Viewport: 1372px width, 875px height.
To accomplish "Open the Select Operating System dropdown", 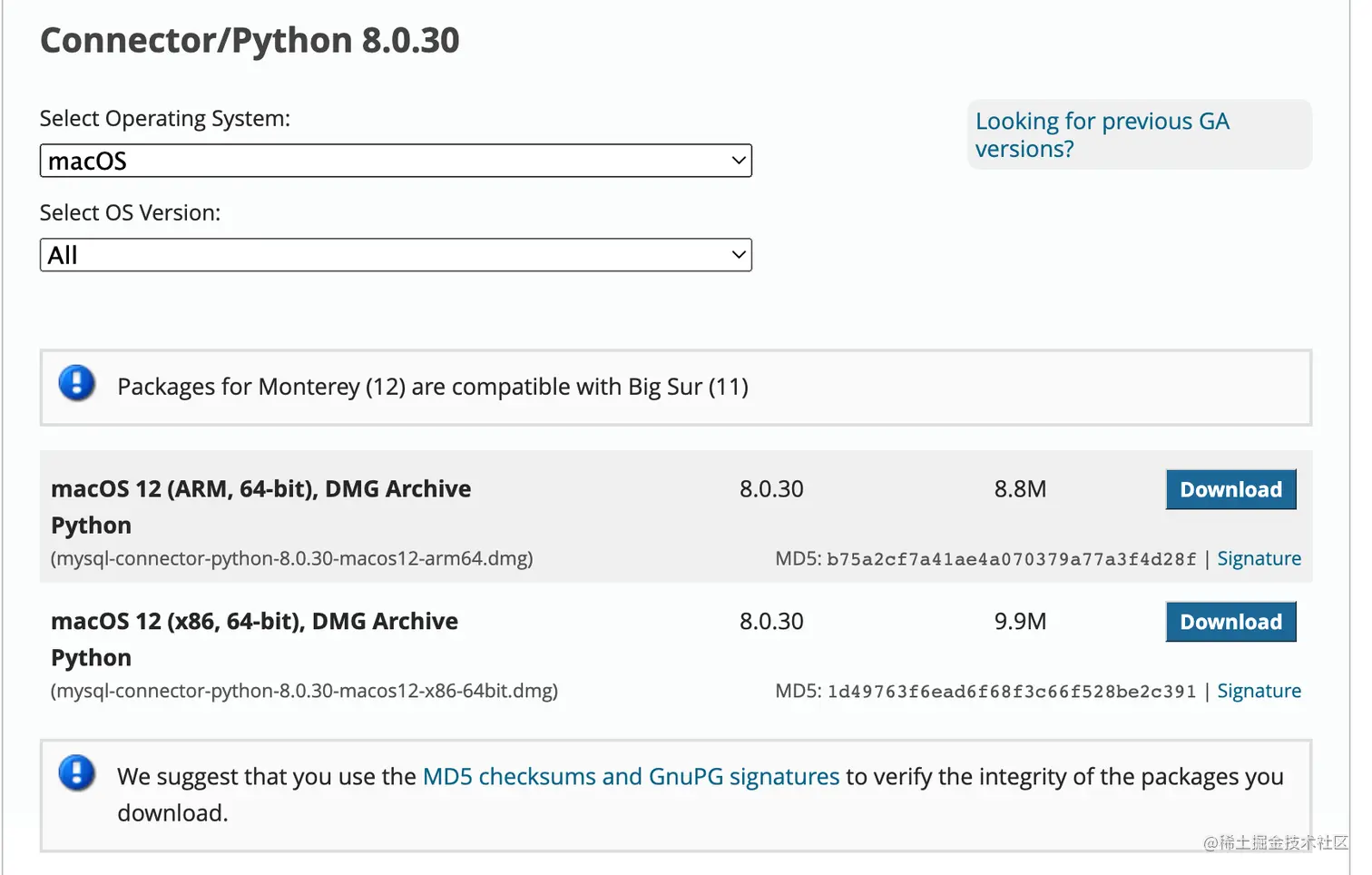I will [x=396, y=161].
